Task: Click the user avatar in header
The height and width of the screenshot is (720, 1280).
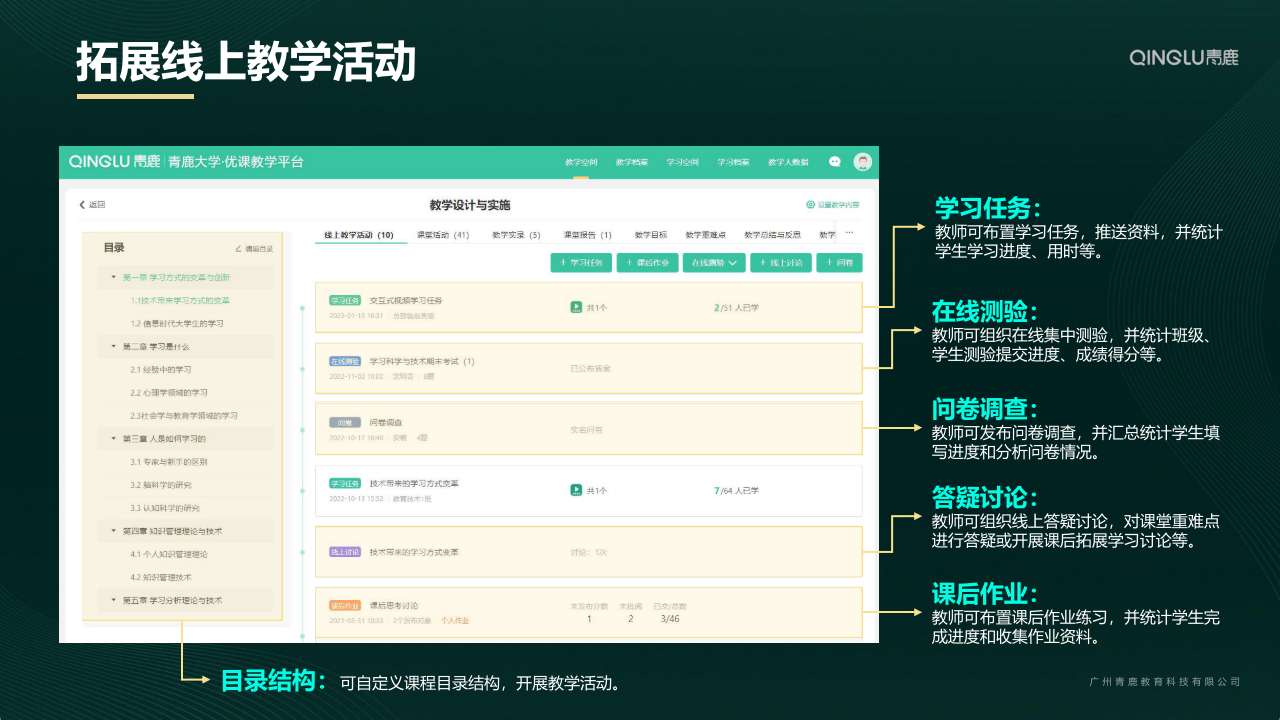Action: pos(862,162)
